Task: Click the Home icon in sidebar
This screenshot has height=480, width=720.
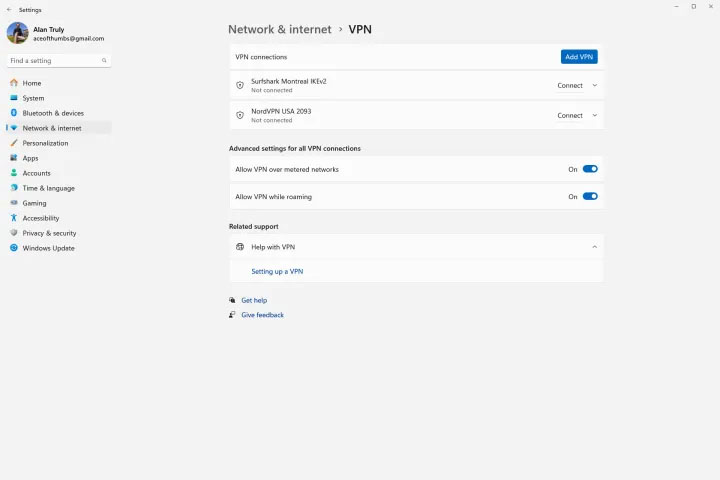Action: pyautogui.click(x=14, y=83)
